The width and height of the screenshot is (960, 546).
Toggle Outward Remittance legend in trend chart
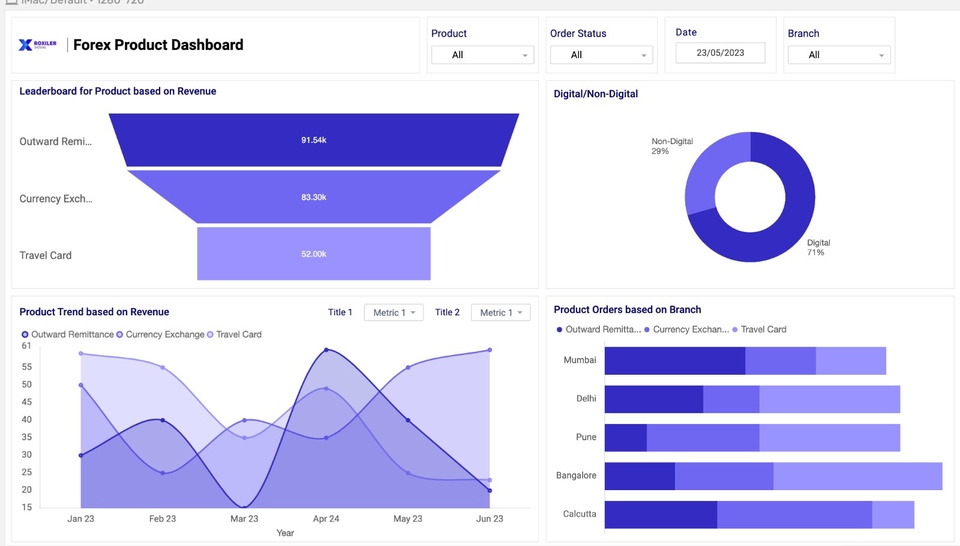pyautogui.click(x=68, y=334)
